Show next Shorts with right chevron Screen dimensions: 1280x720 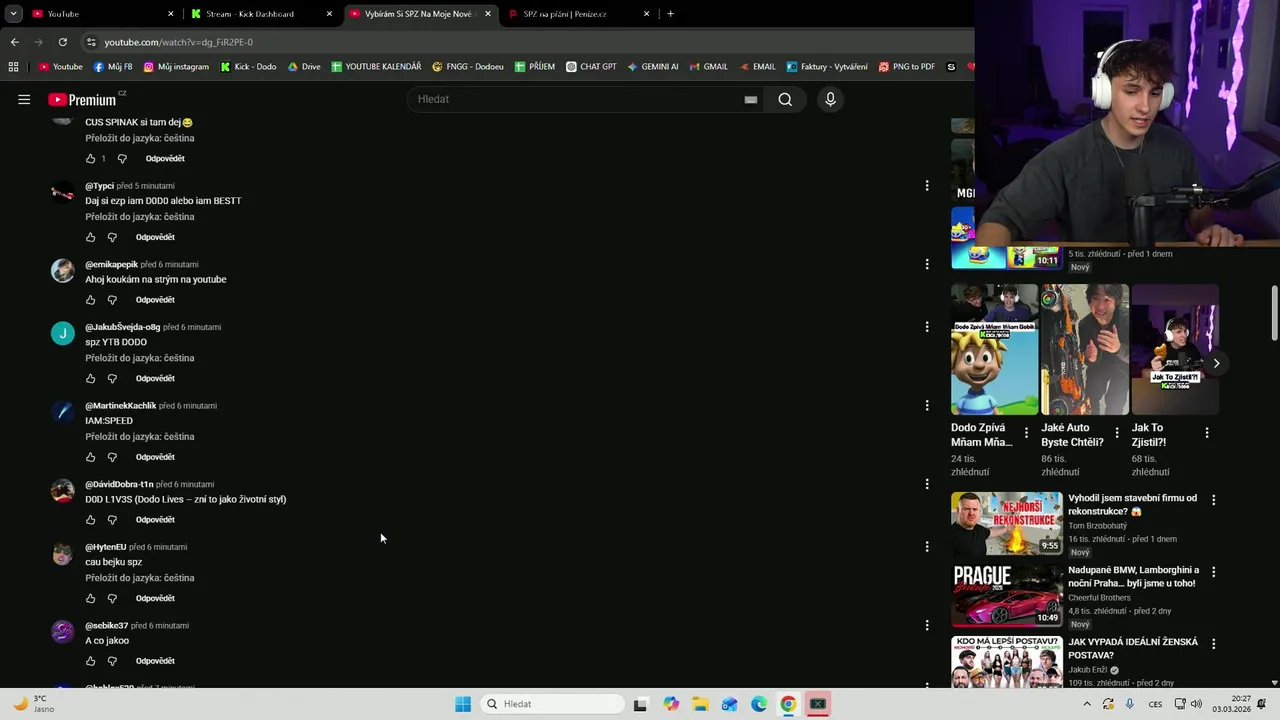1216,363
